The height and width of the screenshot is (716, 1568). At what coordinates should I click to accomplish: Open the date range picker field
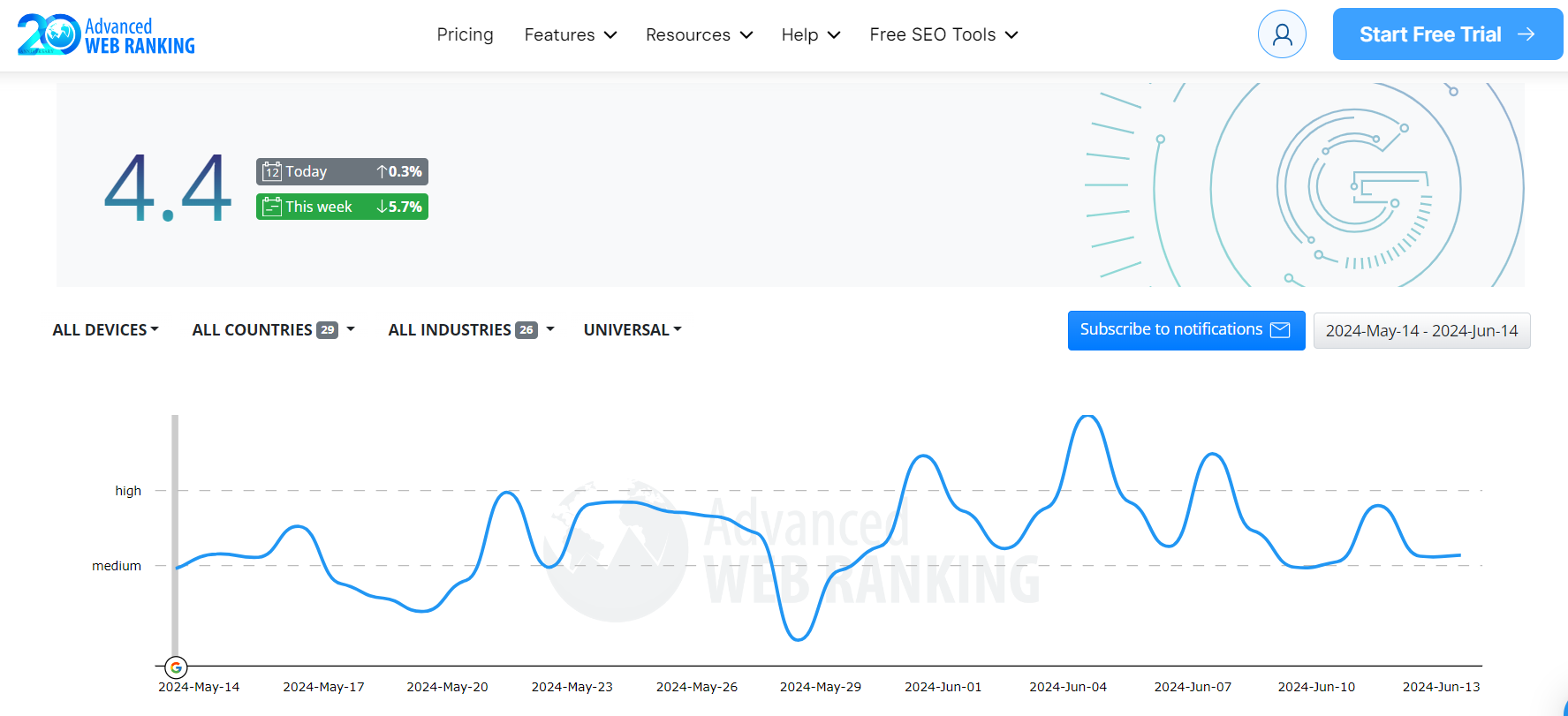coord(1421,331)
